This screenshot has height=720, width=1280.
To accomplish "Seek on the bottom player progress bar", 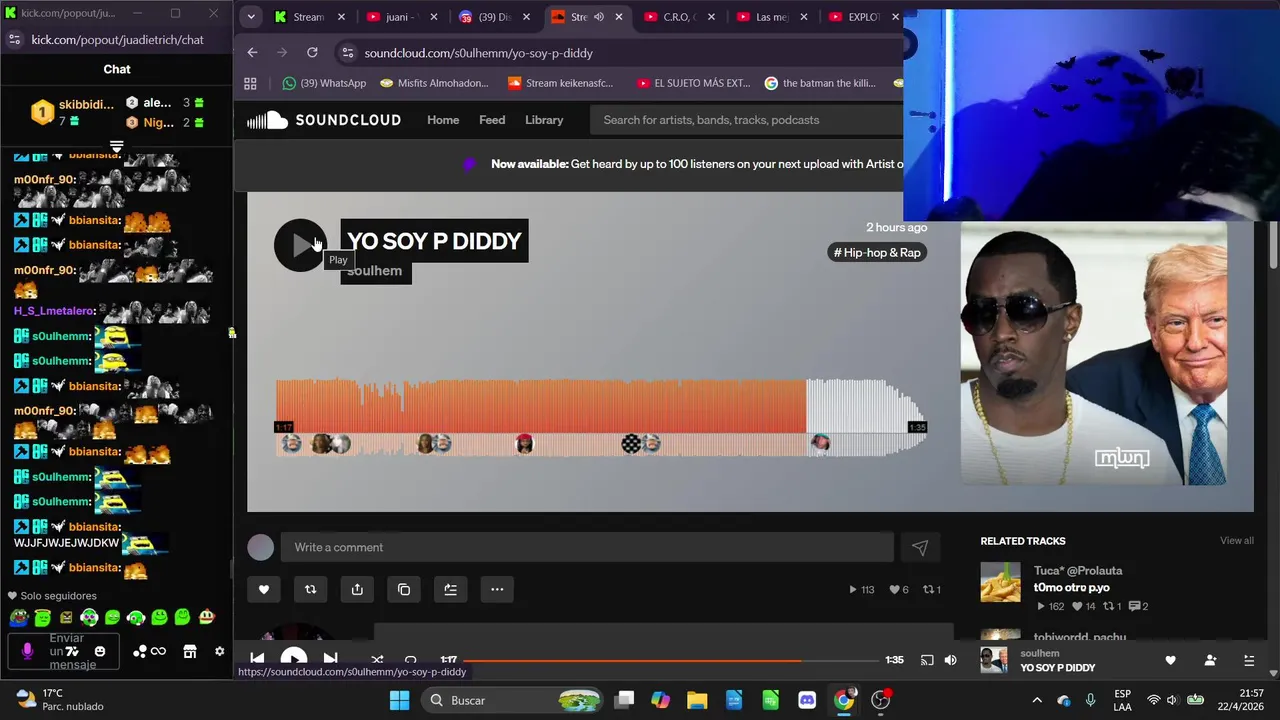I will (x=671, y=660).
